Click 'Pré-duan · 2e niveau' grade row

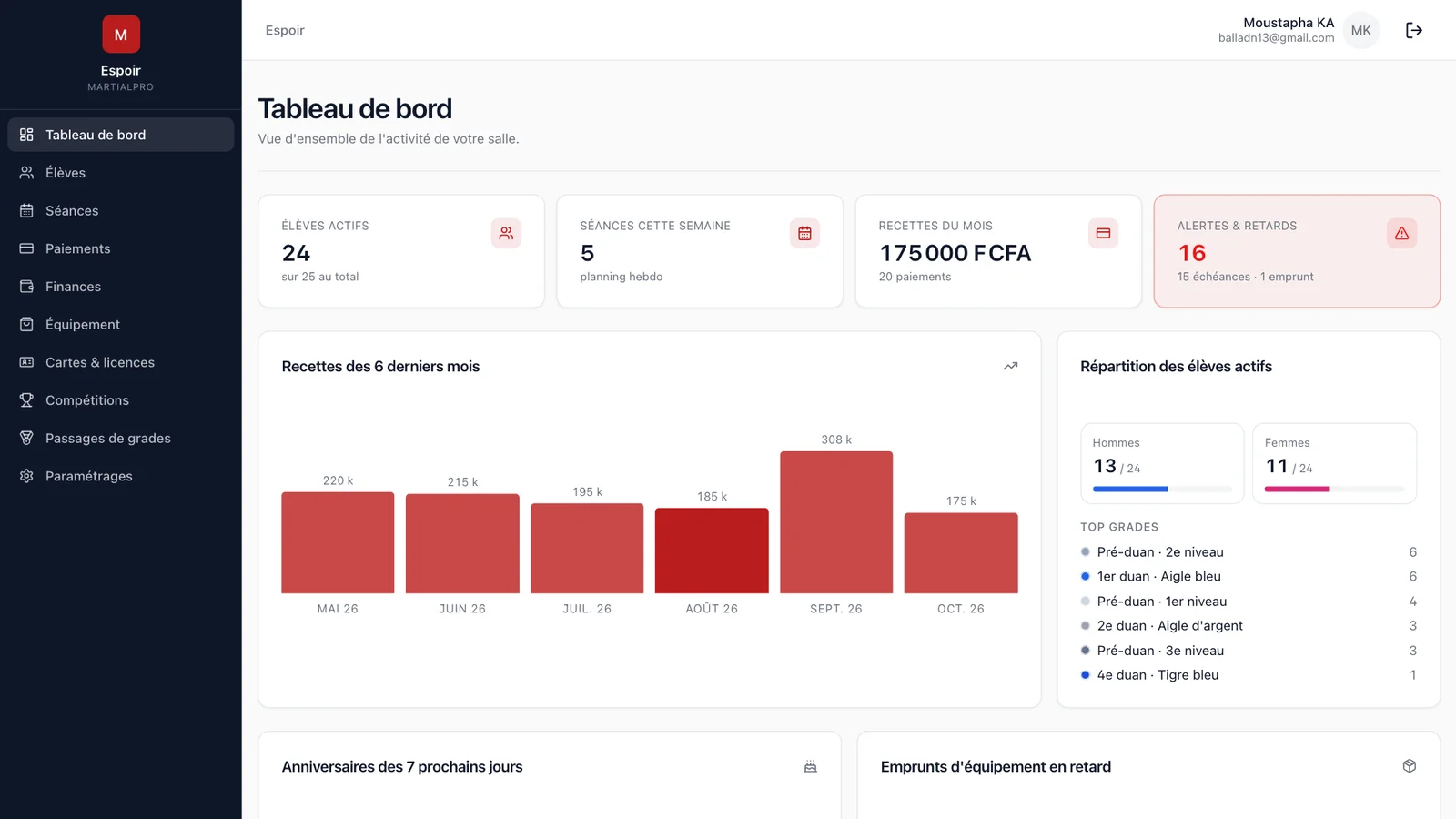(x=1249, y=552)
